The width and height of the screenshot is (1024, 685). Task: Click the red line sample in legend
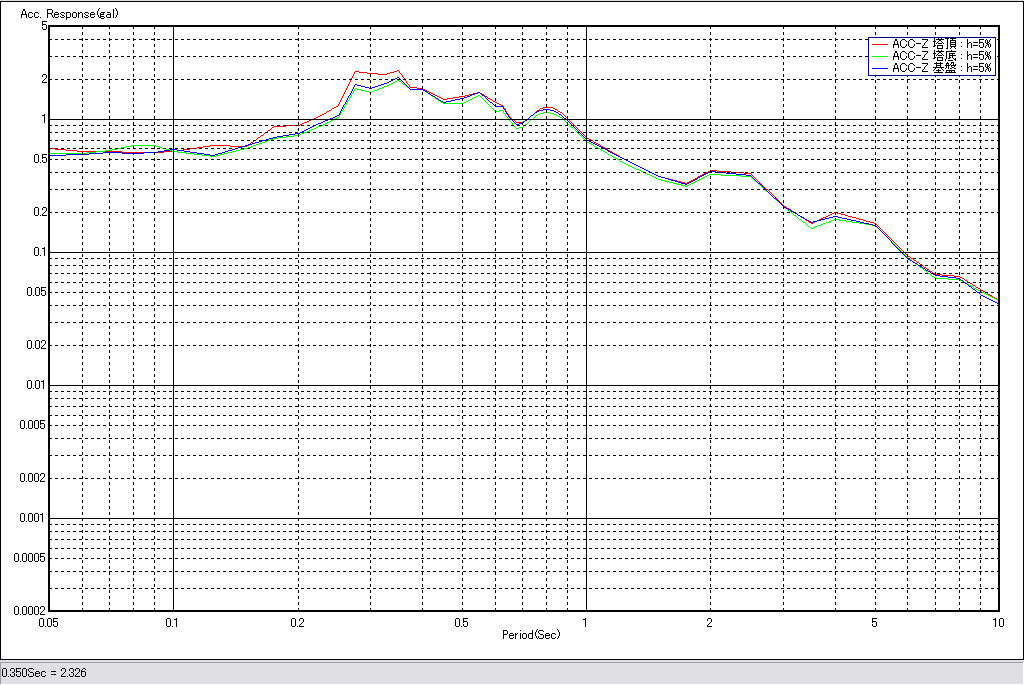(880, 44)
